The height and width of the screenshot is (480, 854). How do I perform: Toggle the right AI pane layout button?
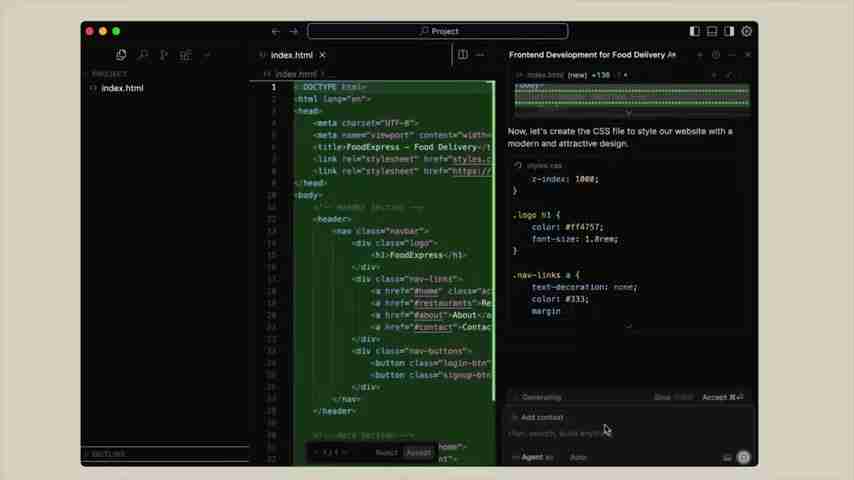[729, 31]
